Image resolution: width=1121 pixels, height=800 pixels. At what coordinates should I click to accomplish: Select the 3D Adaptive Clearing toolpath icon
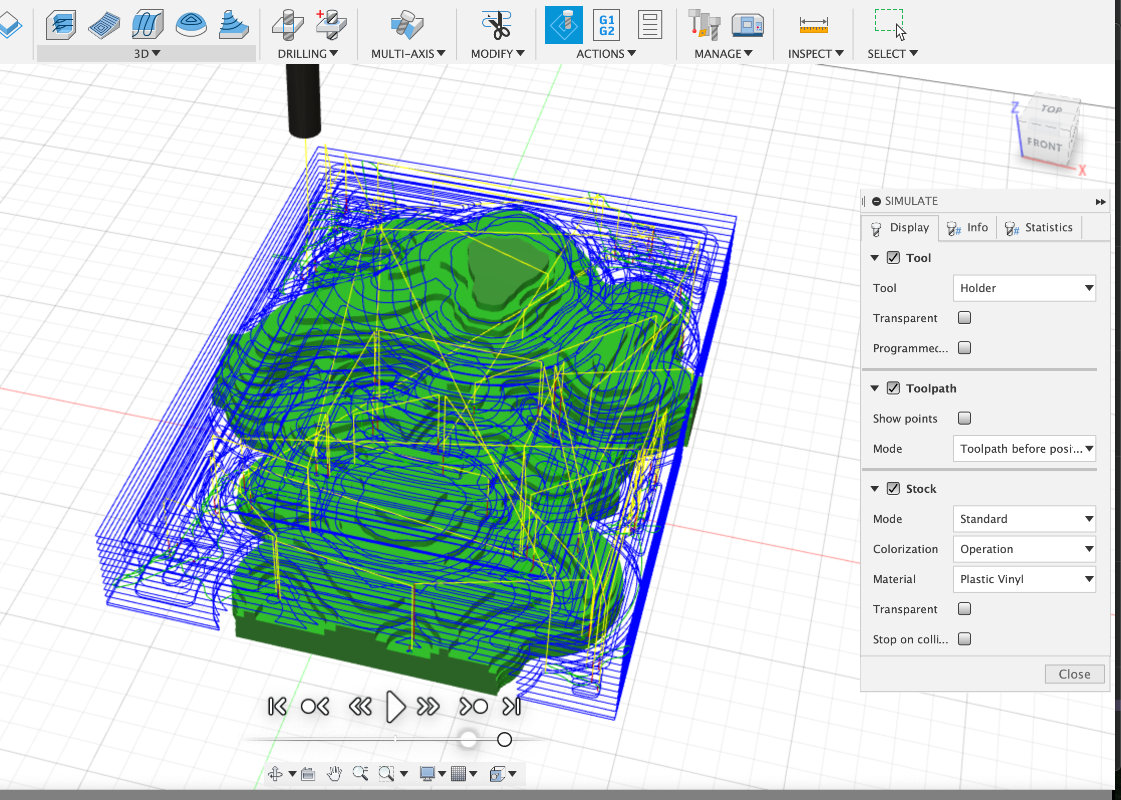coord(61,25)
